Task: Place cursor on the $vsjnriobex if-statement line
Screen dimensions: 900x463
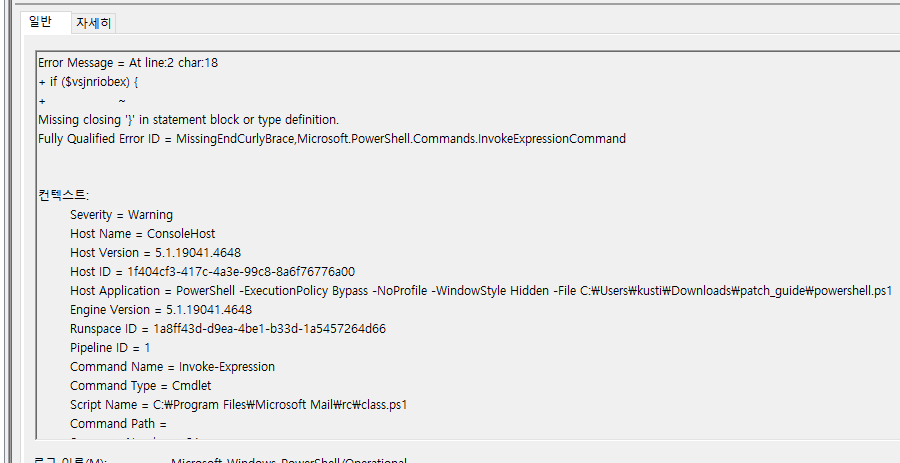Action: [88, 82]
